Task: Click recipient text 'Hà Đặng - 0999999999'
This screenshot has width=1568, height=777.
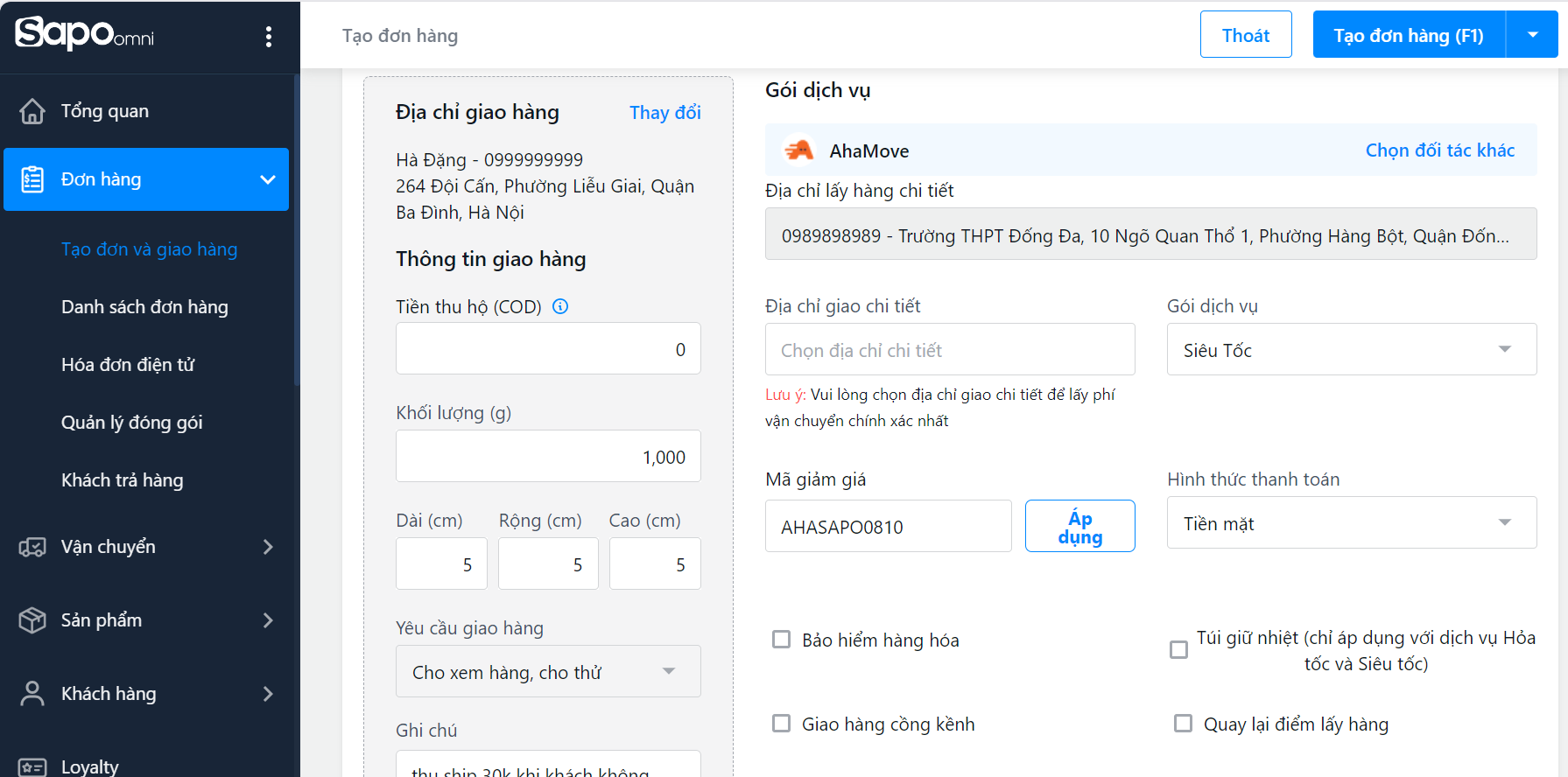Action: [489, 160]
